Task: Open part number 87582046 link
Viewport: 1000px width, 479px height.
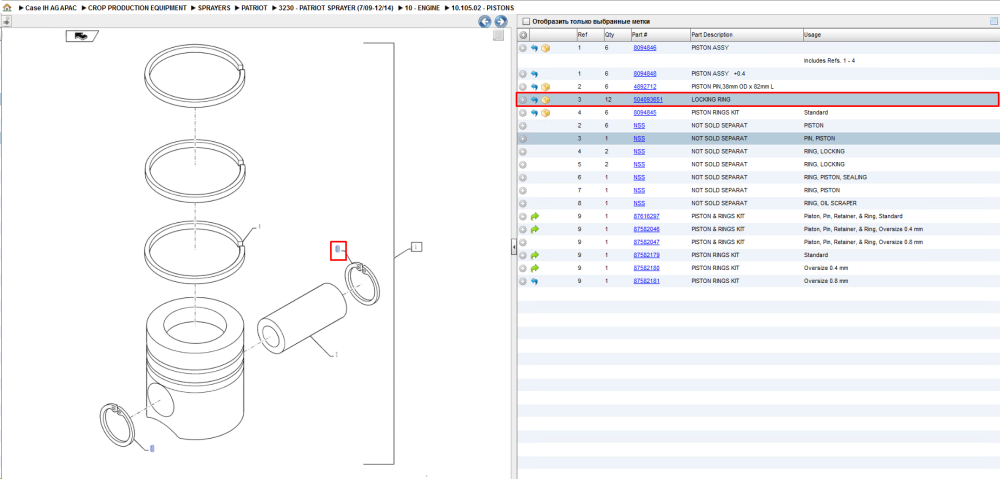Action: pyautogui.click(x=646, y=229)
